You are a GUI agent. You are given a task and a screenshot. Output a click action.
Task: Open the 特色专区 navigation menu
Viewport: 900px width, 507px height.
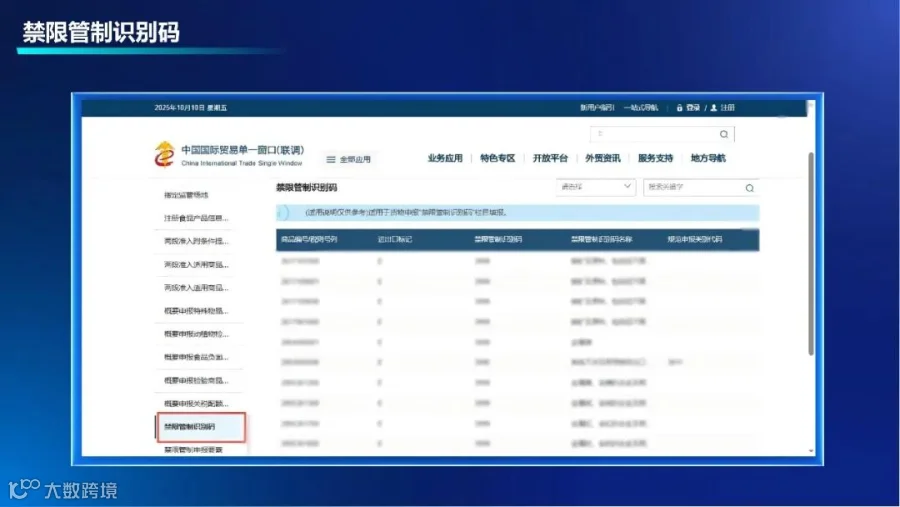tap(497, 158)
